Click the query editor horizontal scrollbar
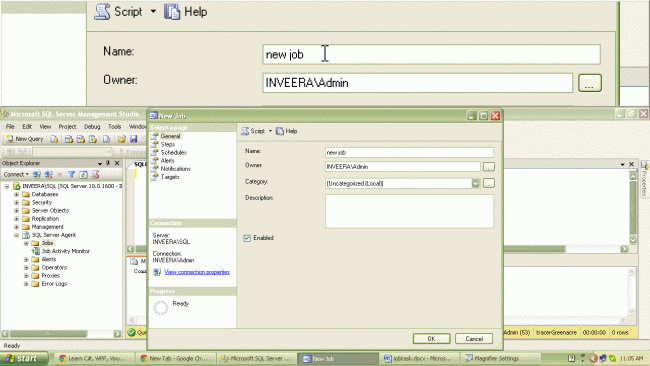 [x=377, y=249]
